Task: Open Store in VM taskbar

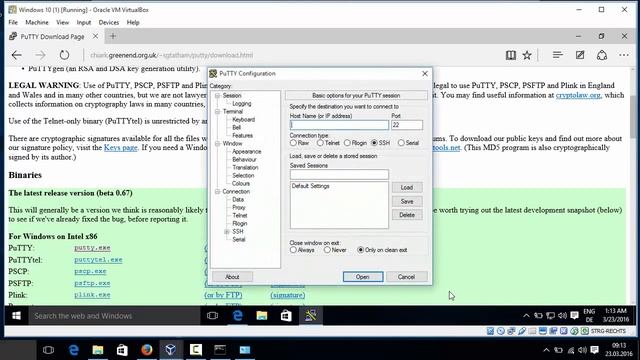Action: [x=286, y=316]
